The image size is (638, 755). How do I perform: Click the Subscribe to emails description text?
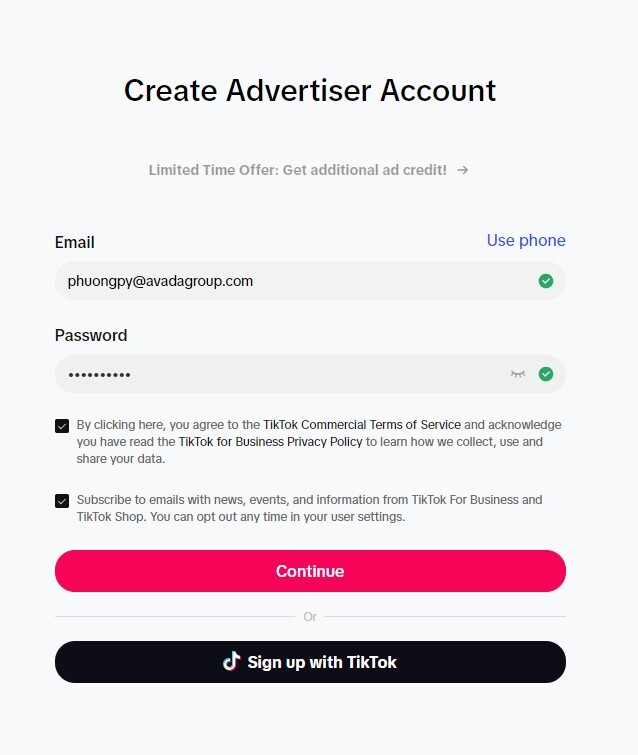(x=309, y=508)
